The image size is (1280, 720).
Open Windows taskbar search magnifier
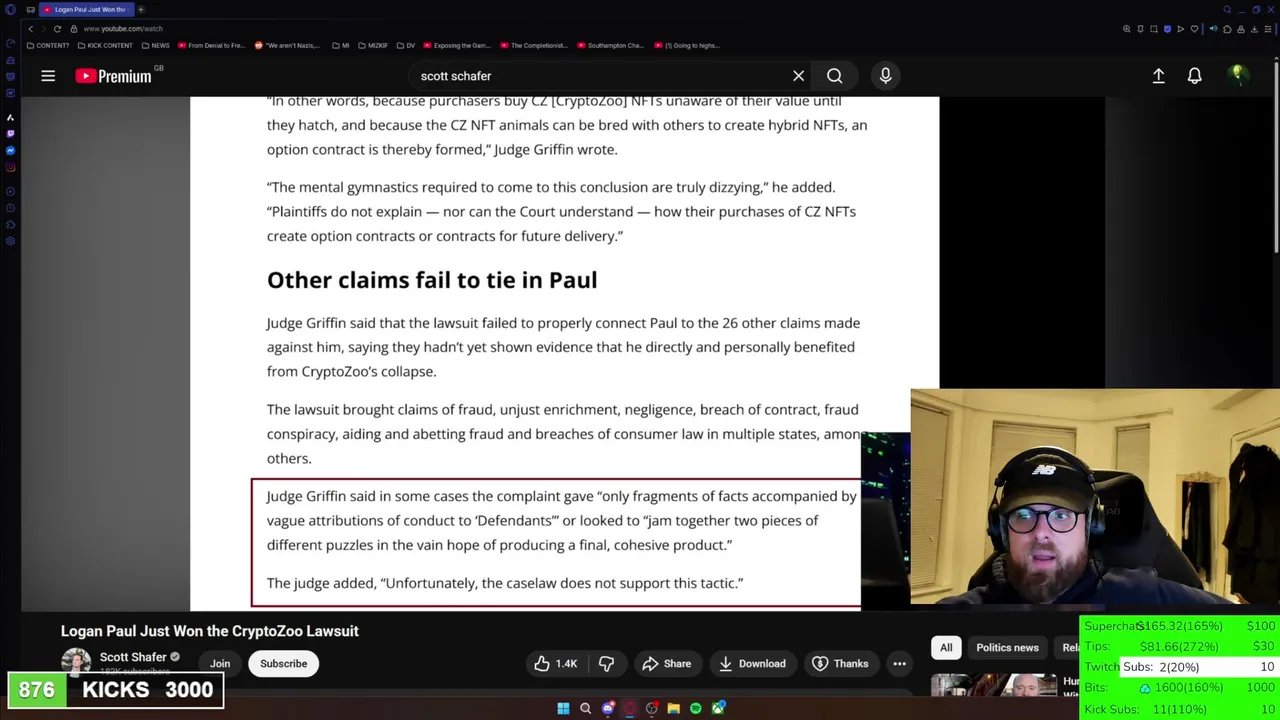tap(585, 709)
